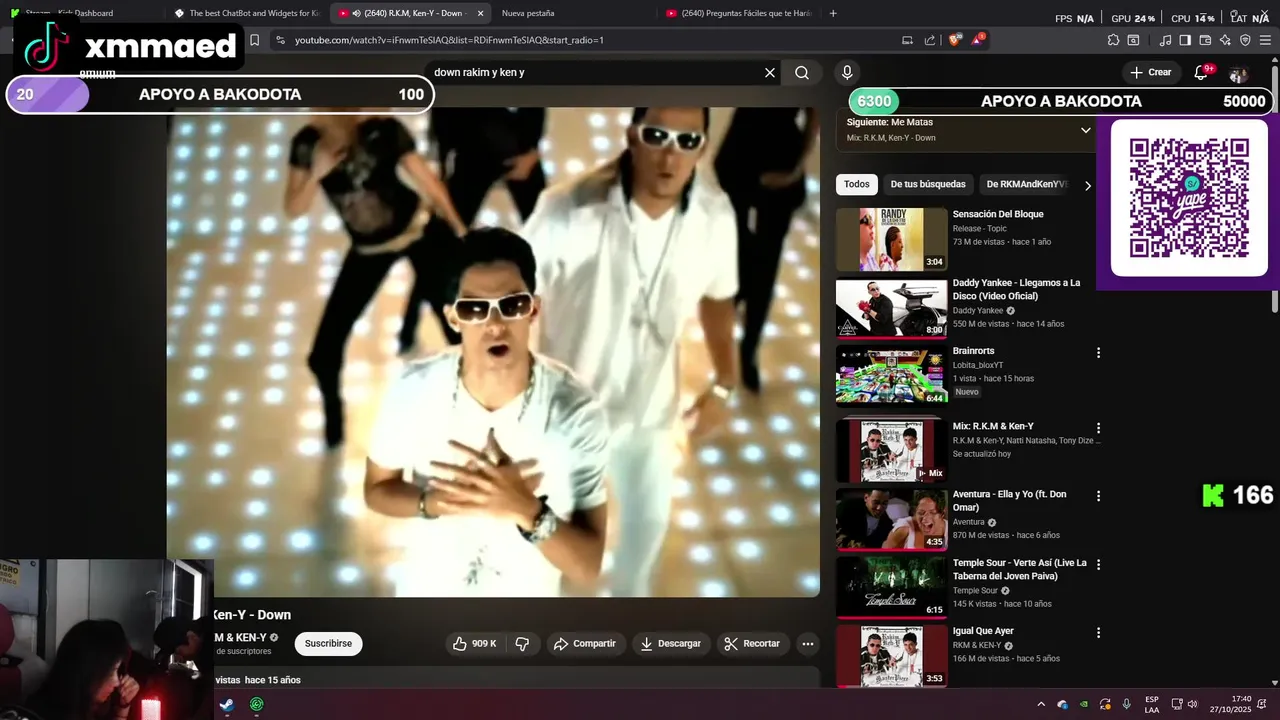The width and height of the screenshot is (1280, 720).
Task: Clear the YouTube search text with the X
Action: 770,72
